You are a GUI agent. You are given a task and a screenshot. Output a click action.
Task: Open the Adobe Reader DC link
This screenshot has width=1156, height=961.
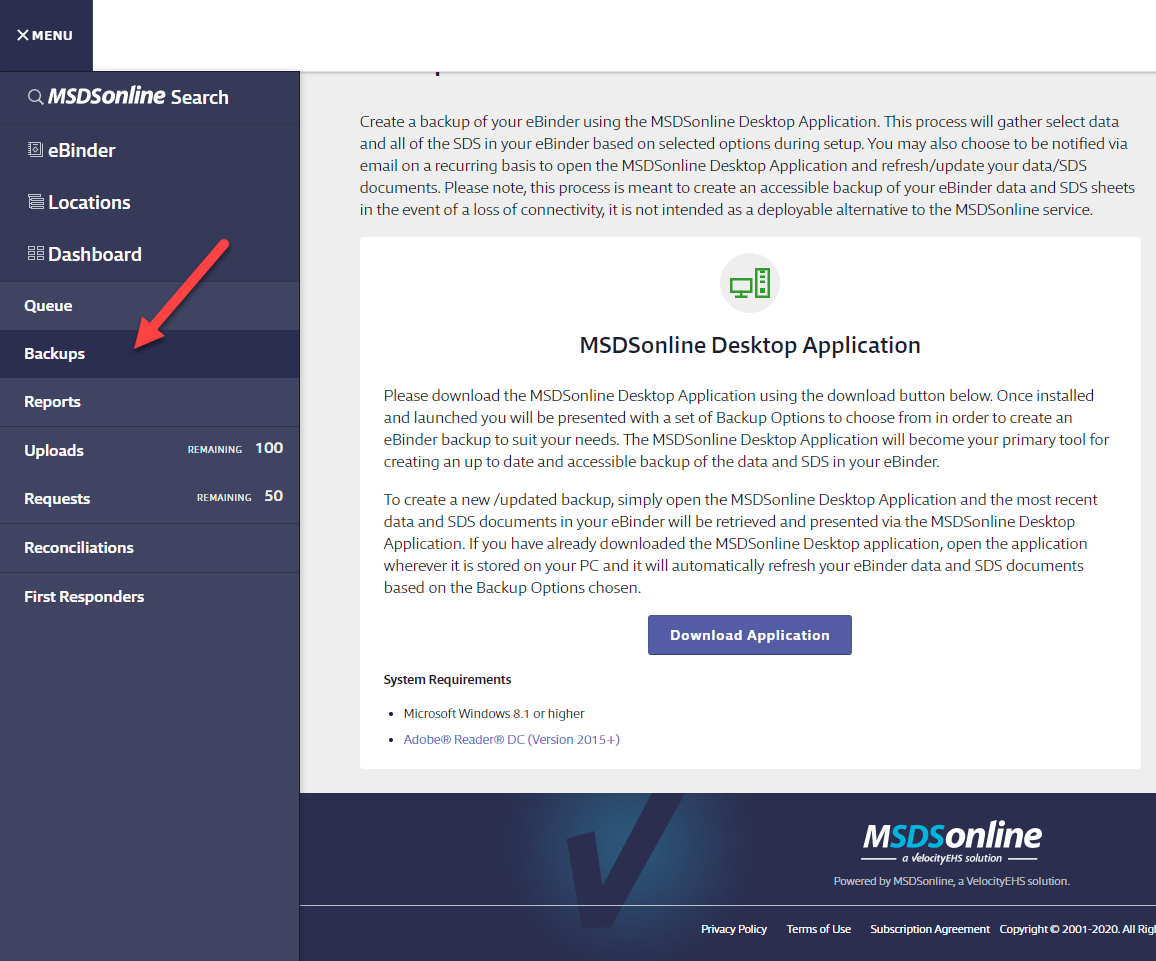pyautogui.click(x=512, y=739)
